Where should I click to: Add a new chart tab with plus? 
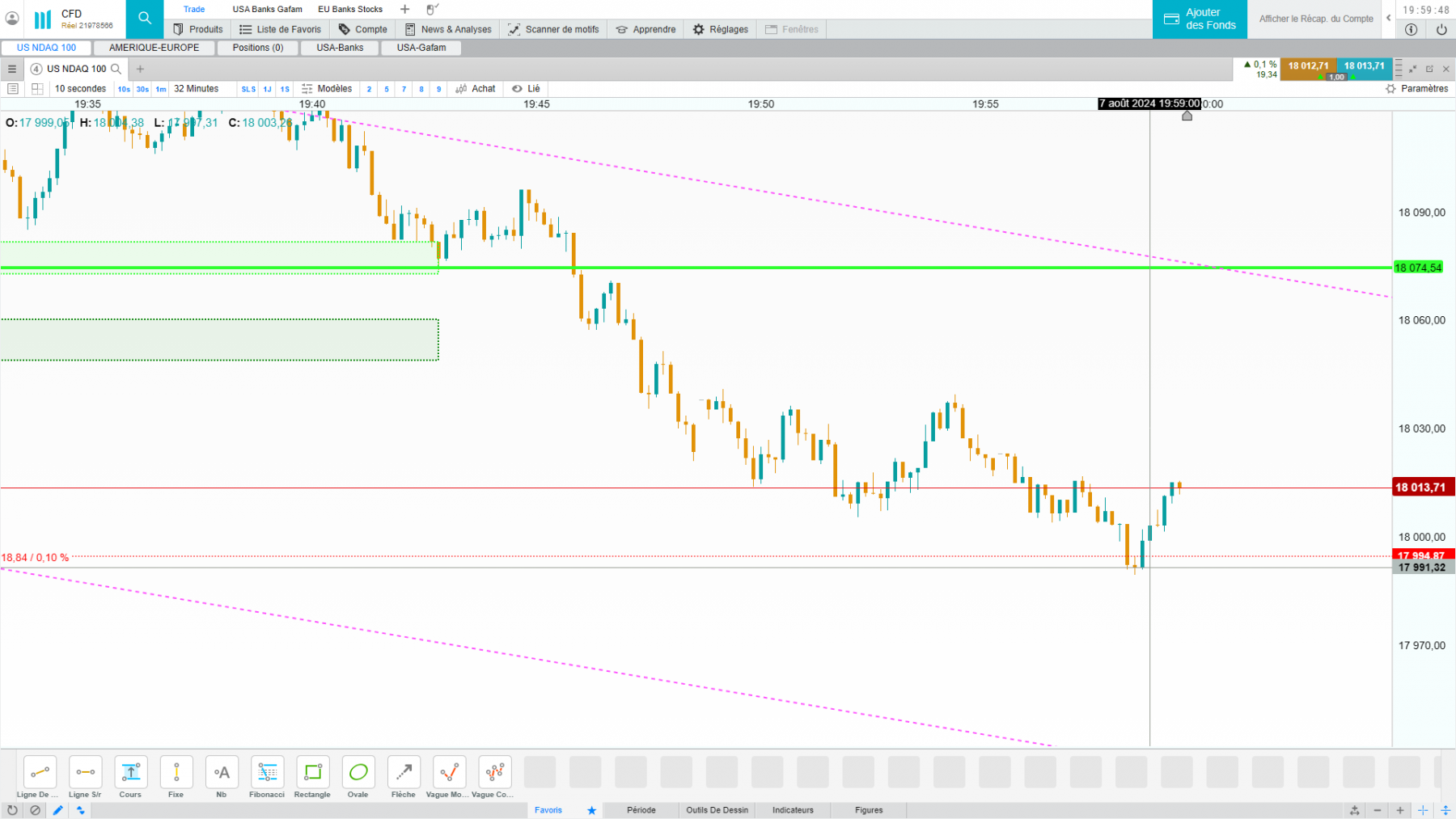[x=140, y=69]
